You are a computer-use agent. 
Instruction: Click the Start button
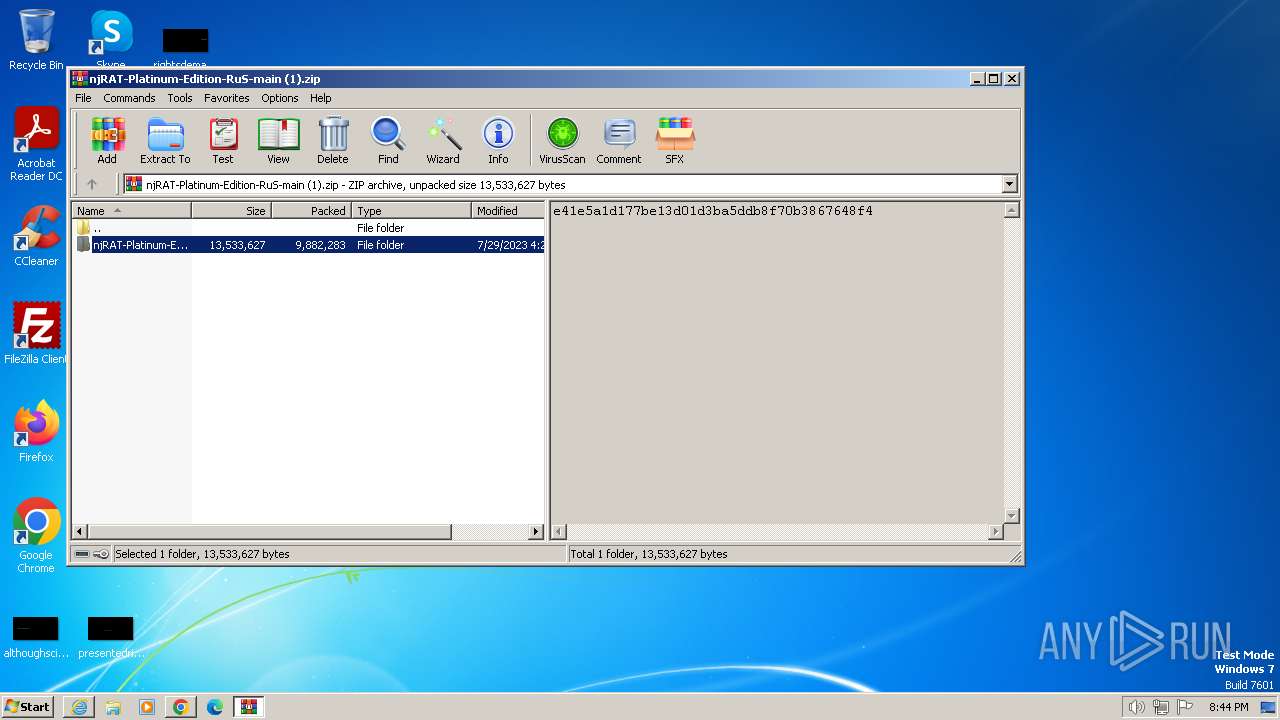click(28, 706)
